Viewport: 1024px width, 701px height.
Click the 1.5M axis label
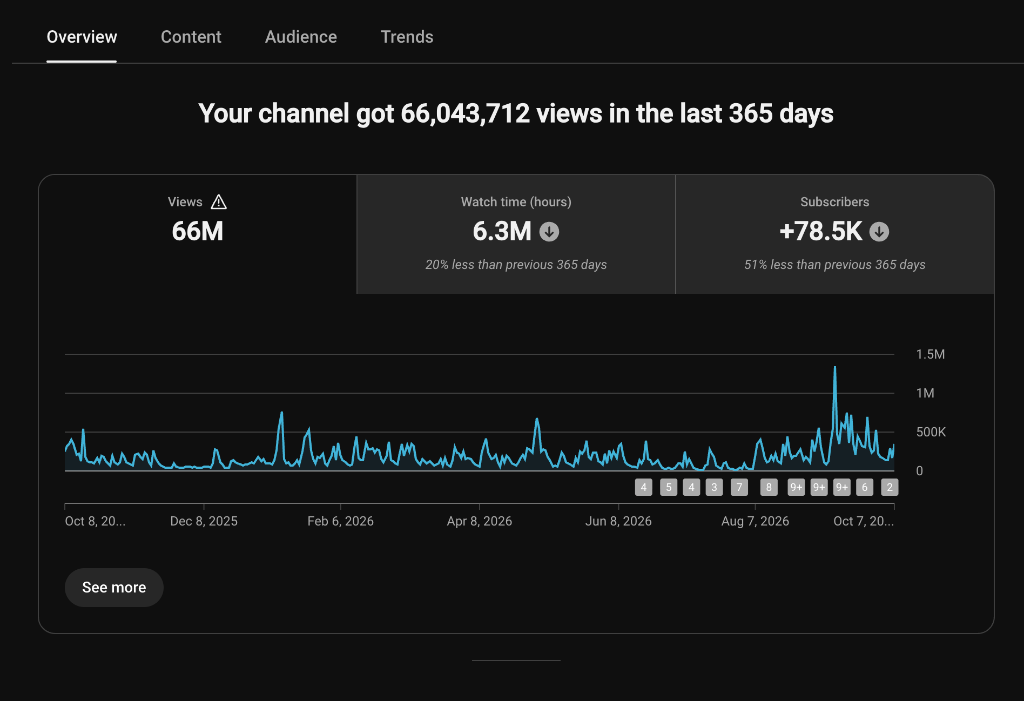tap(930, 354)
